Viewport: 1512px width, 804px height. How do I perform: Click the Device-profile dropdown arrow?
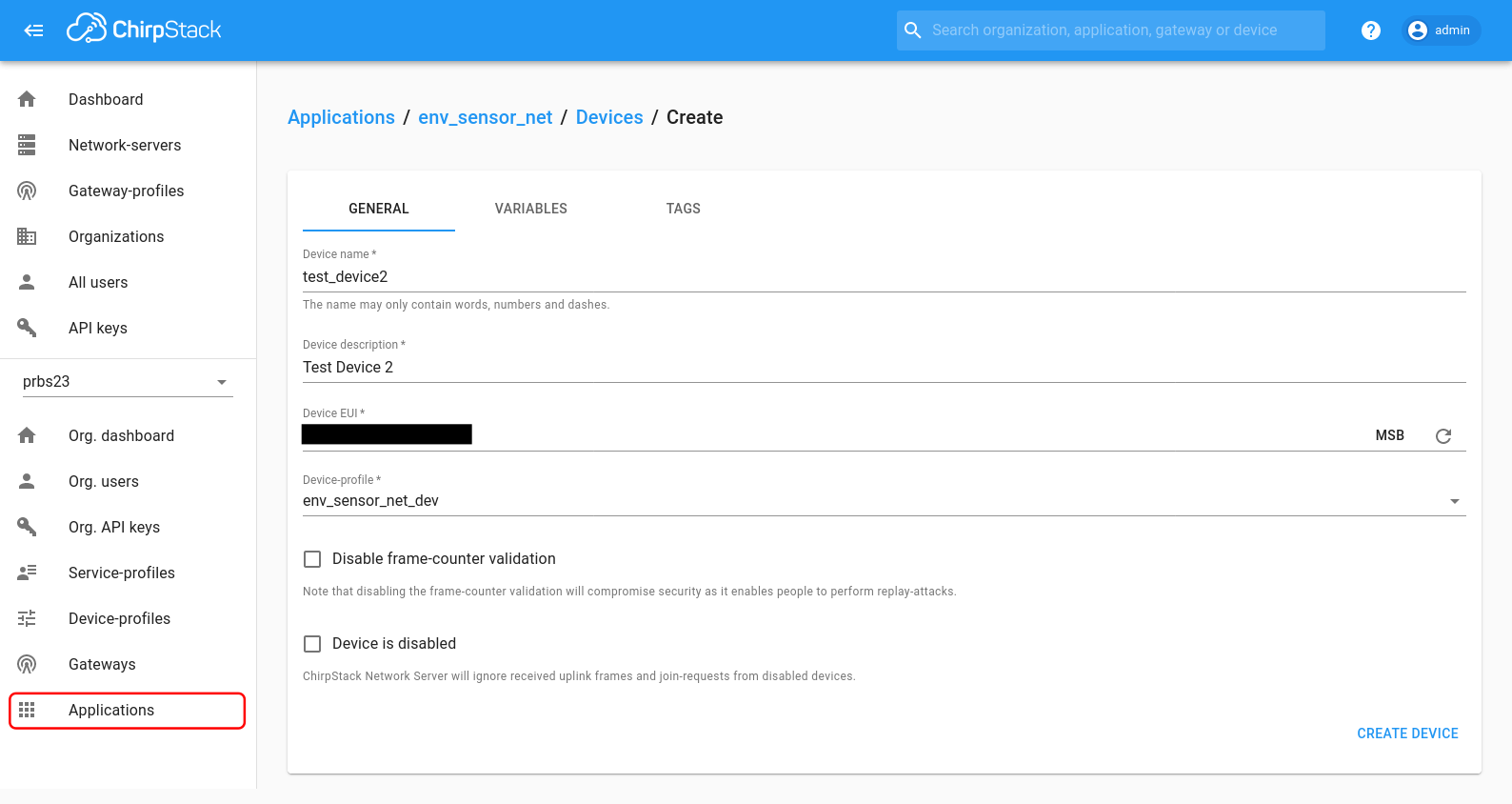pos(1454,501)
